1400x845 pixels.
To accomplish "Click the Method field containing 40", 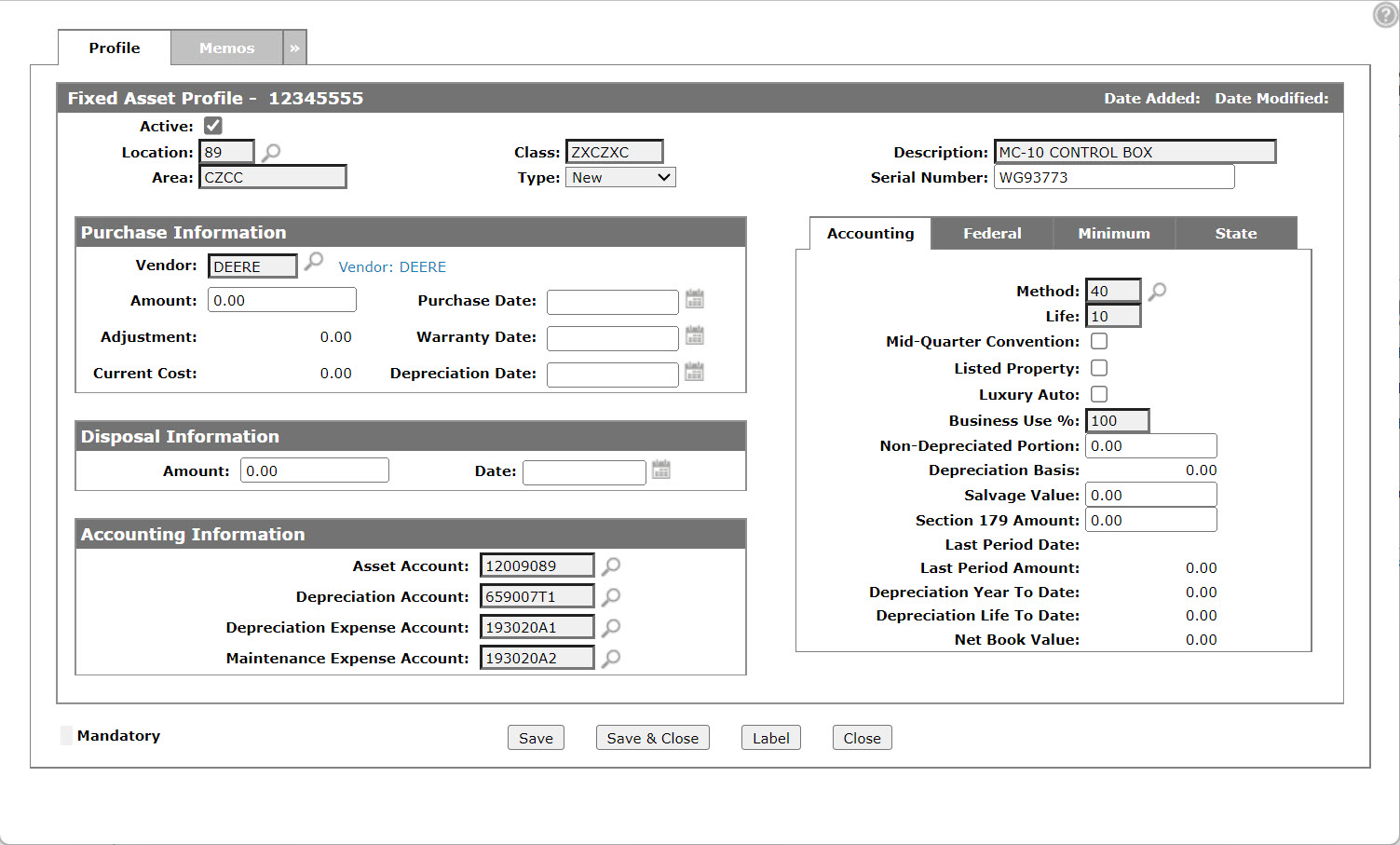I will click(1113, 291).
